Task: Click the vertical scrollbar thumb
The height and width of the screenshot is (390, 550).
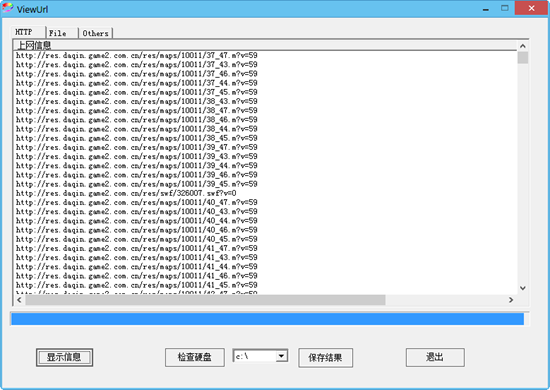Action: click(x=523, y=58)
